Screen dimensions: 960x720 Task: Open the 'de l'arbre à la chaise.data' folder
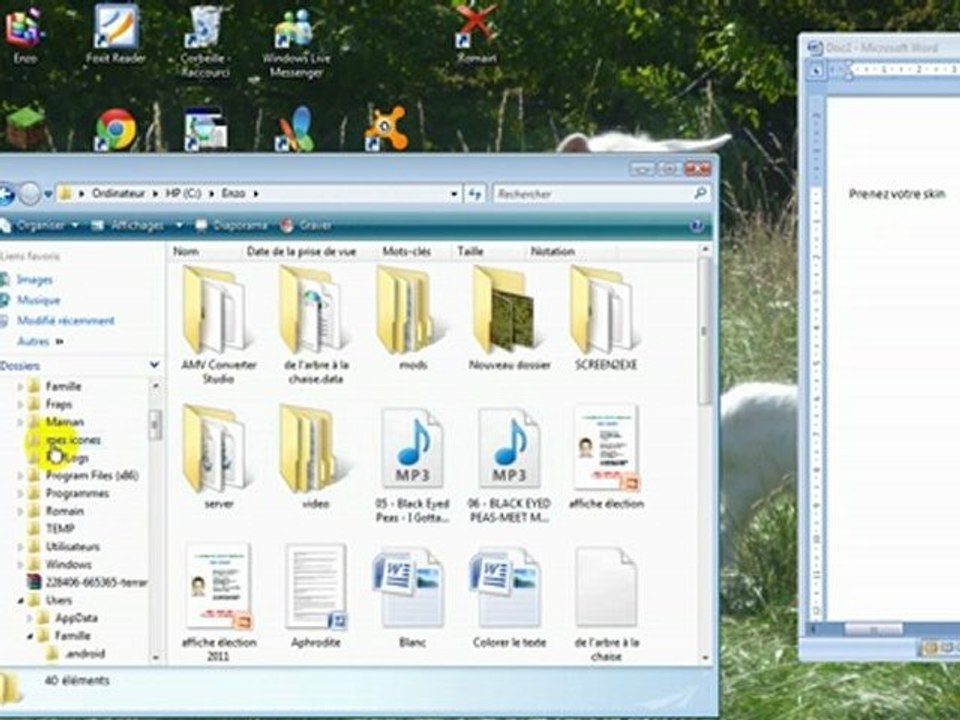pyautogui.click(x=315, y=324)
